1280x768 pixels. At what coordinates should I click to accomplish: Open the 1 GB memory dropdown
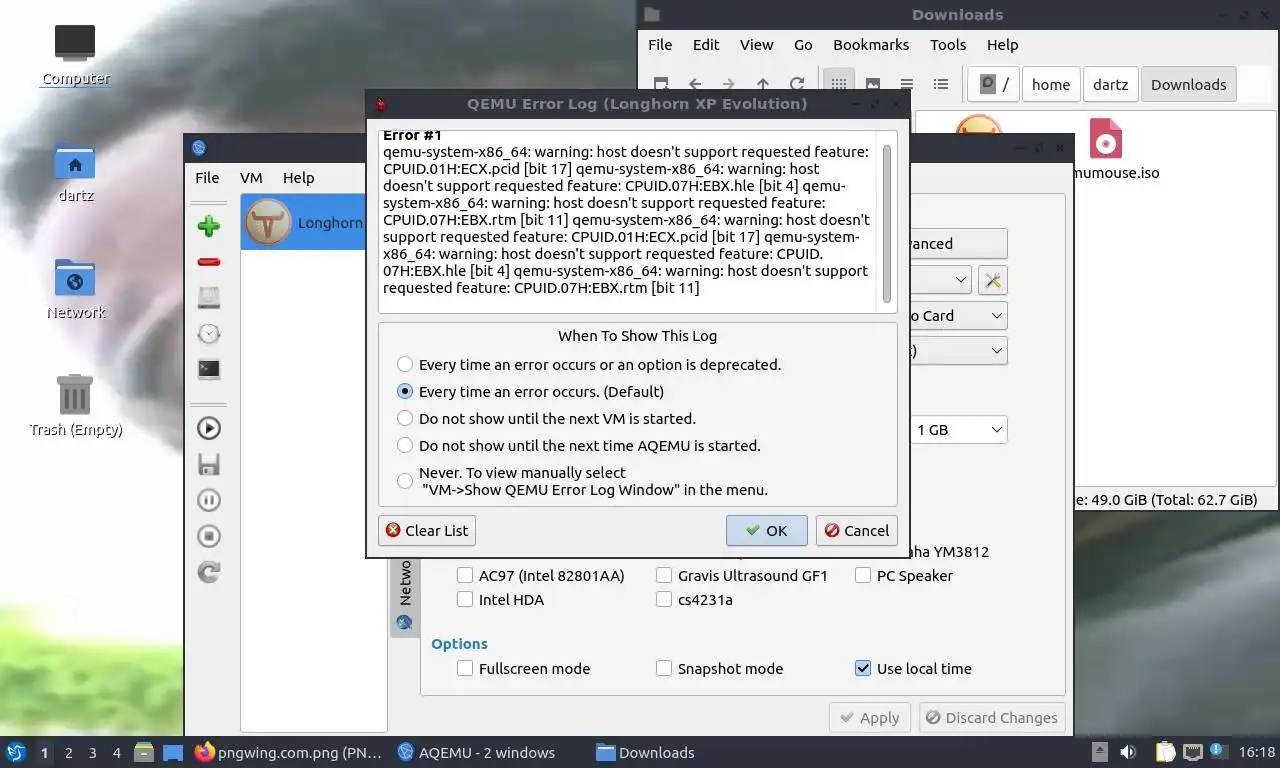pos(958,430)
